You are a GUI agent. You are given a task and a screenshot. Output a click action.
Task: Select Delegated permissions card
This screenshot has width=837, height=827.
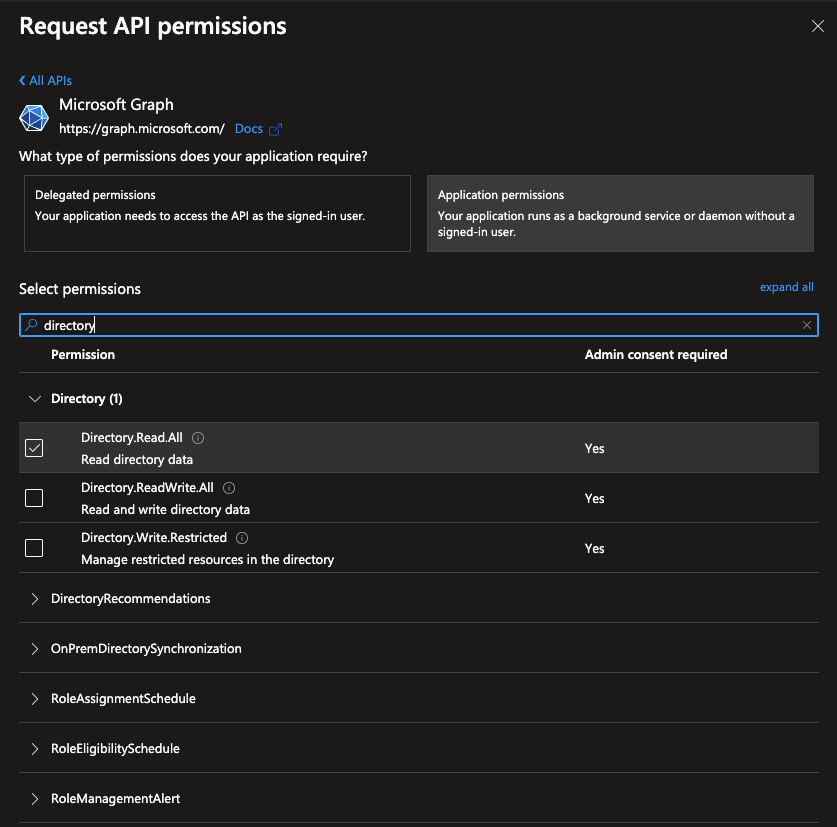point(217,213)
